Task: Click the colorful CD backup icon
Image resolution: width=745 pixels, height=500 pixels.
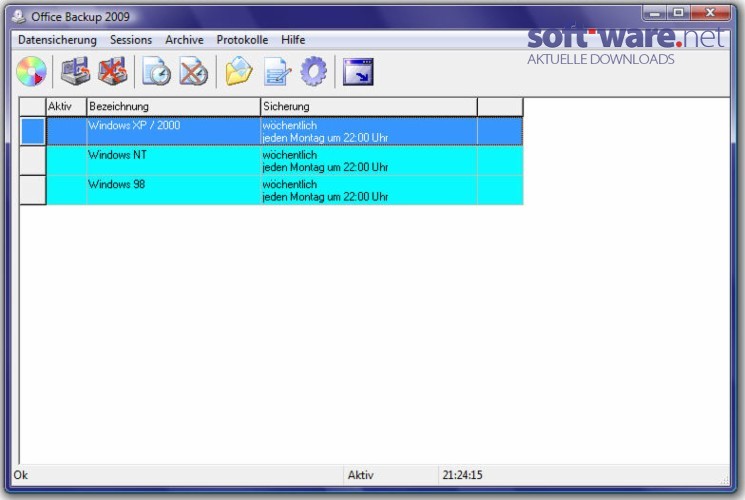Action: (x=31, y=72)
